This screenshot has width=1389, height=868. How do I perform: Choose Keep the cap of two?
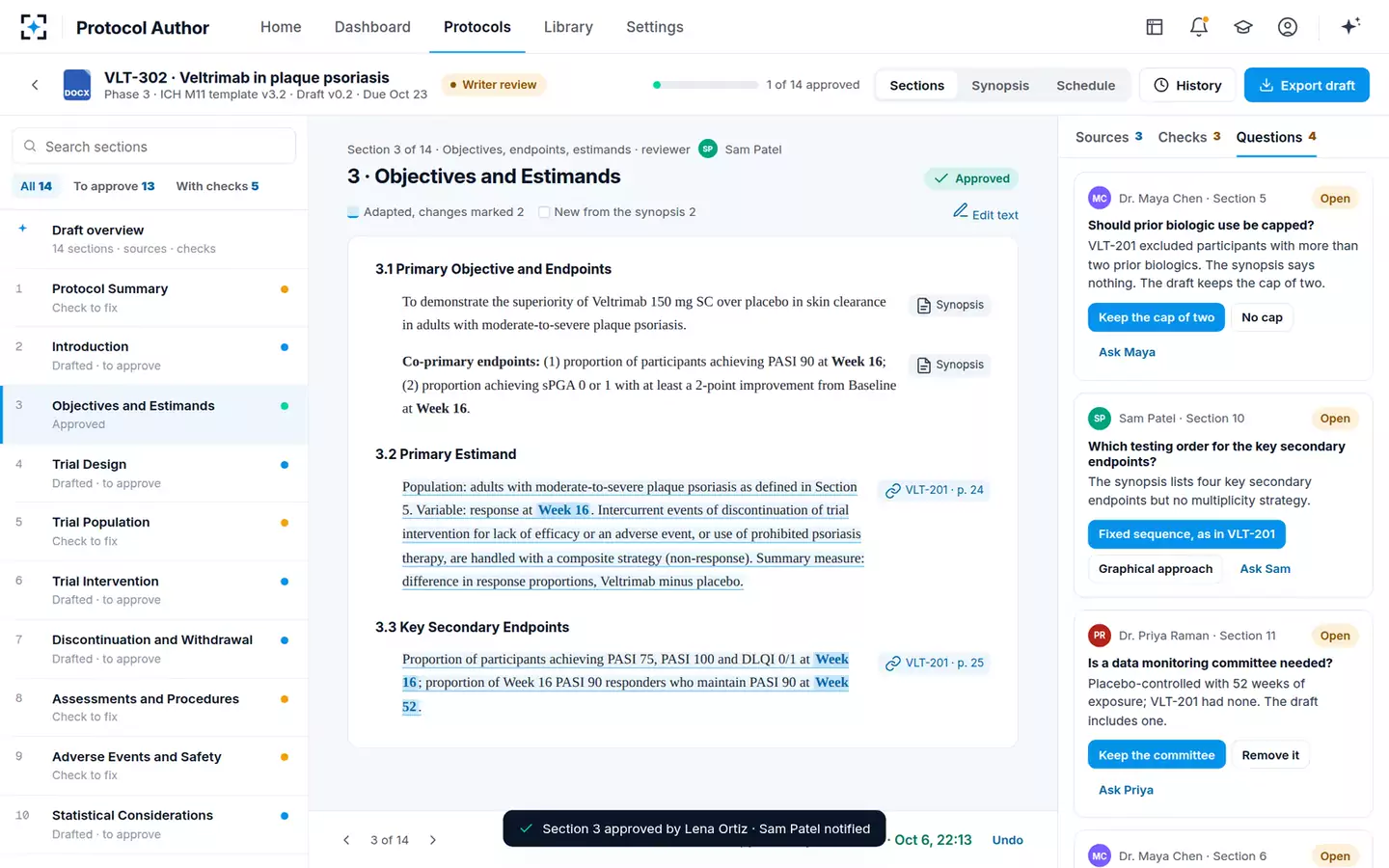pos(1157,317)
